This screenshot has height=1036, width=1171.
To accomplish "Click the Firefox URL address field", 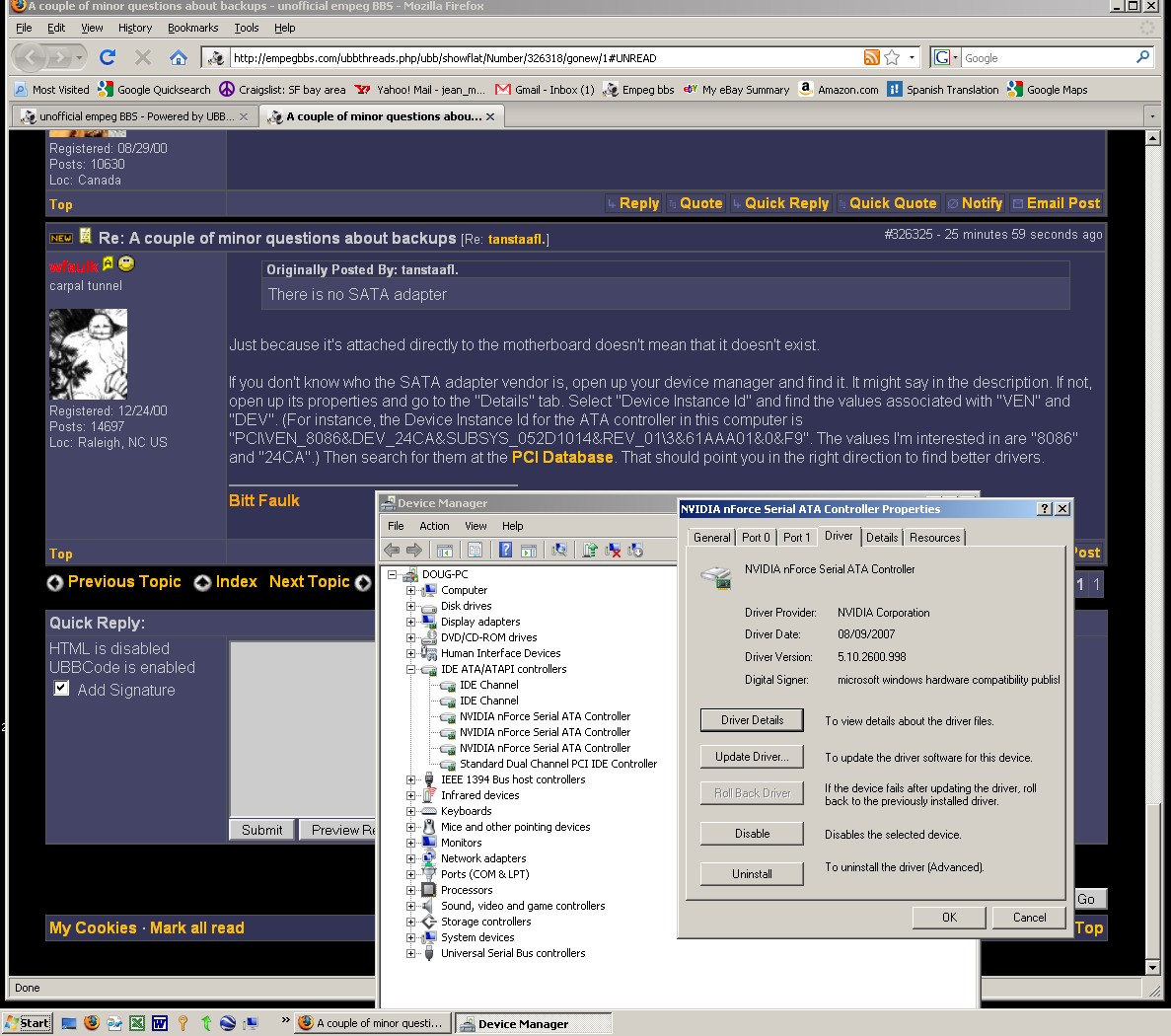I will [x=546, y=57].
